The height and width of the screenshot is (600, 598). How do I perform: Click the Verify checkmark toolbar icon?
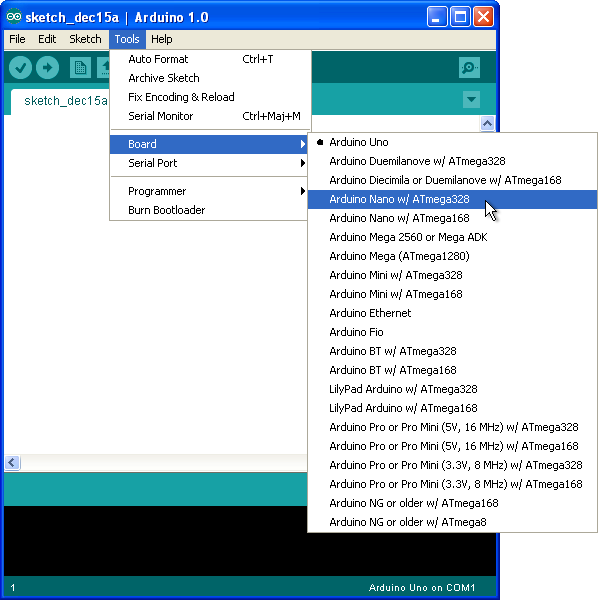click(20, 68)
